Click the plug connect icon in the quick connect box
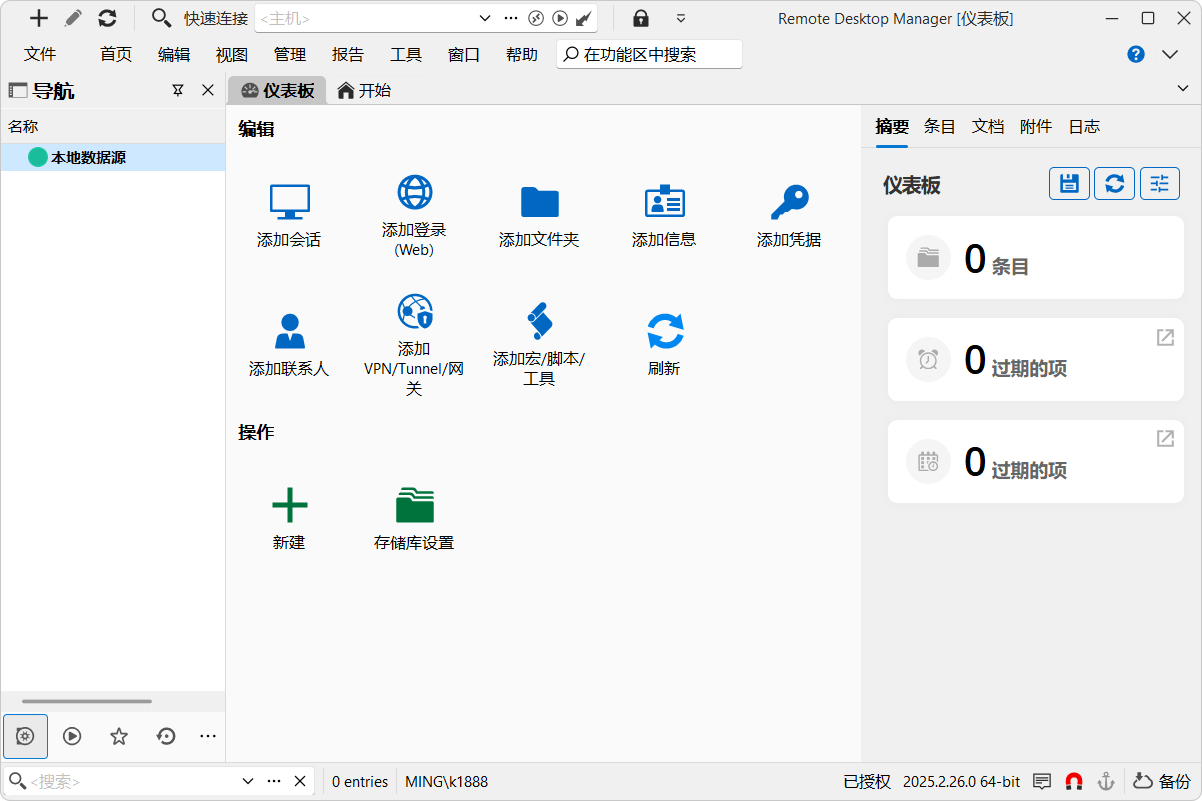This screenshot has width=1202, height=801. (x=585, y=18)
